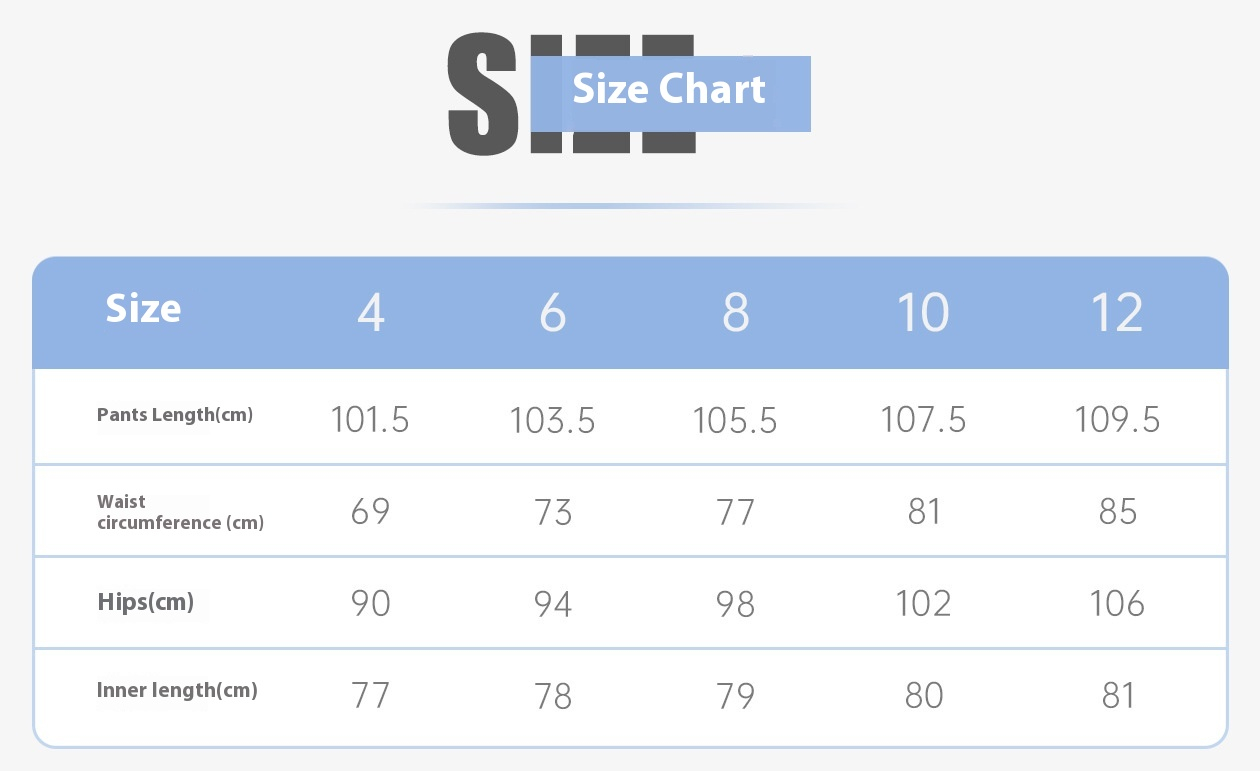Select hips value 102
Image resolution: width=1260 pixels, height=771 pixels.
click(x=923, y=604)
